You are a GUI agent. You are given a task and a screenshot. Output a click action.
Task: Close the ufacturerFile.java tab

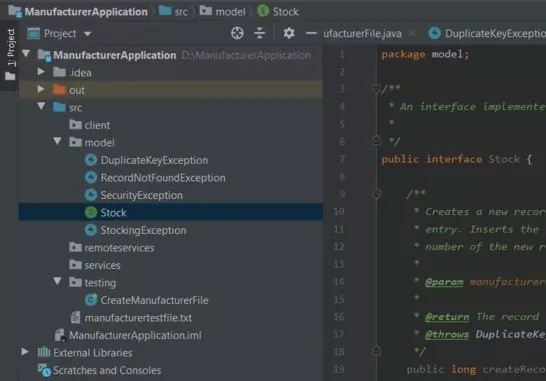click(x=411, y=33)
